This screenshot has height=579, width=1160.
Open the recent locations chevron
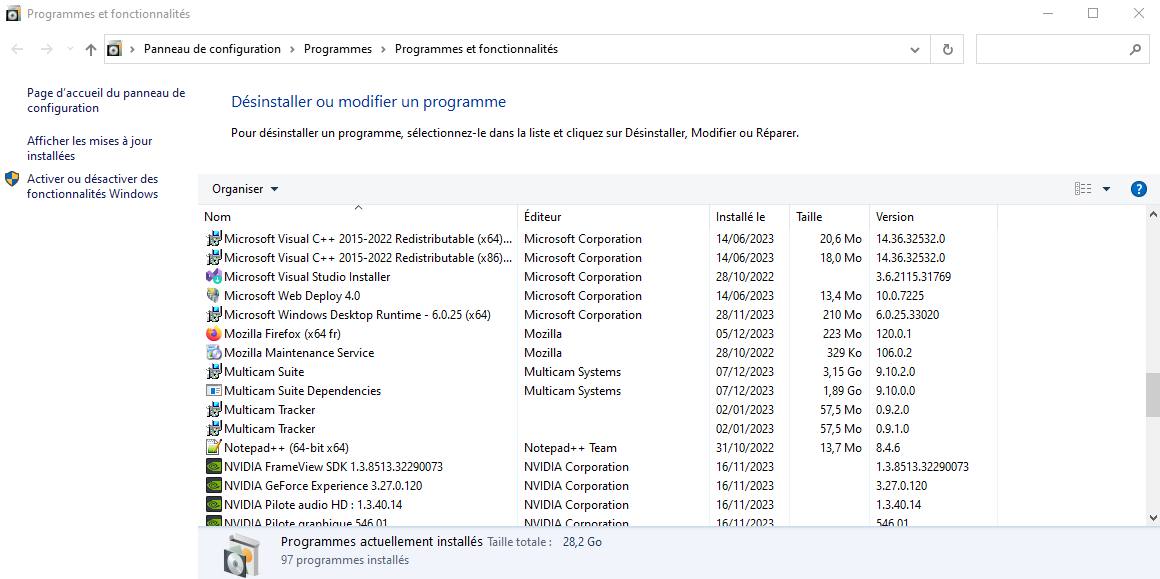70,50
